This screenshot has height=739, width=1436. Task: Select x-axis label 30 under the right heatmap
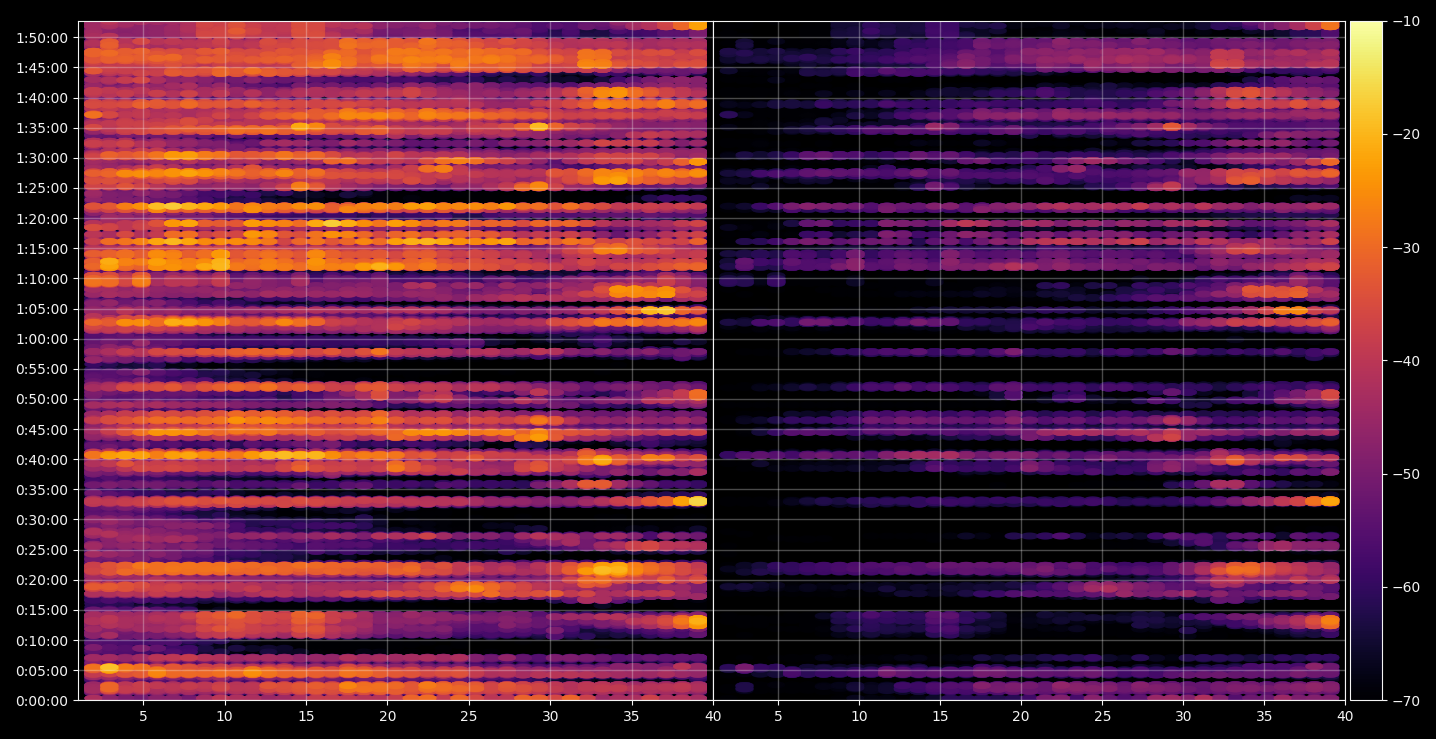pyautogui.click(x=1183, y=716)
